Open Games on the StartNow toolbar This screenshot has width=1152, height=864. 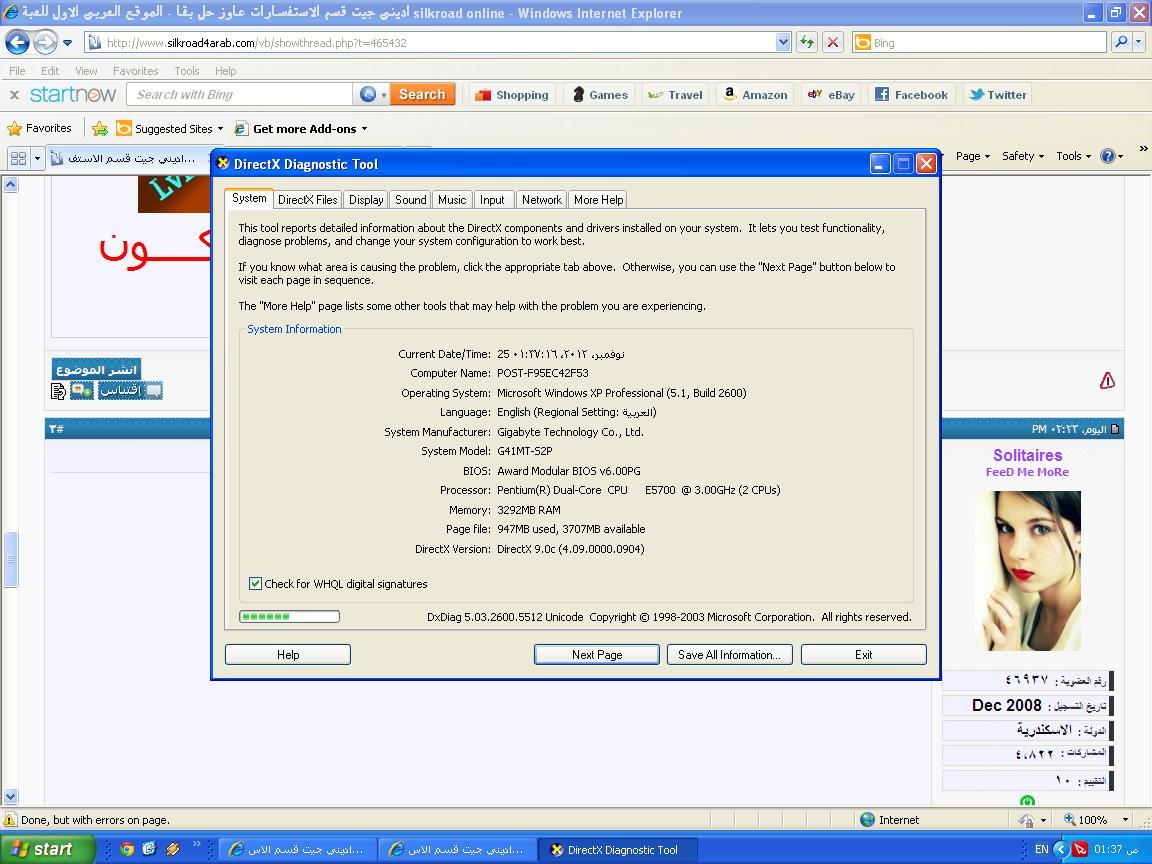click(x=600, y=95)
